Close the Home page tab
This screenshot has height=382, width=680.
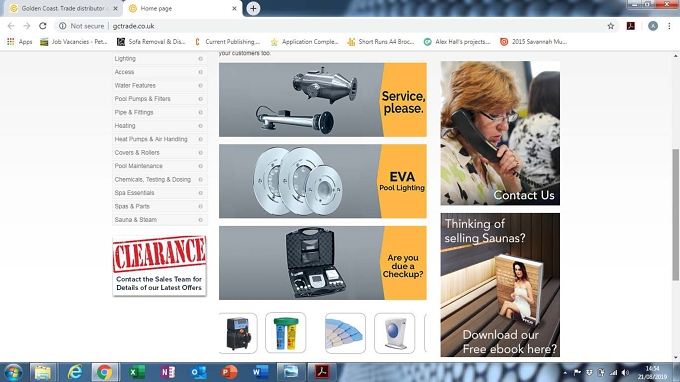(x=234, y=8)
